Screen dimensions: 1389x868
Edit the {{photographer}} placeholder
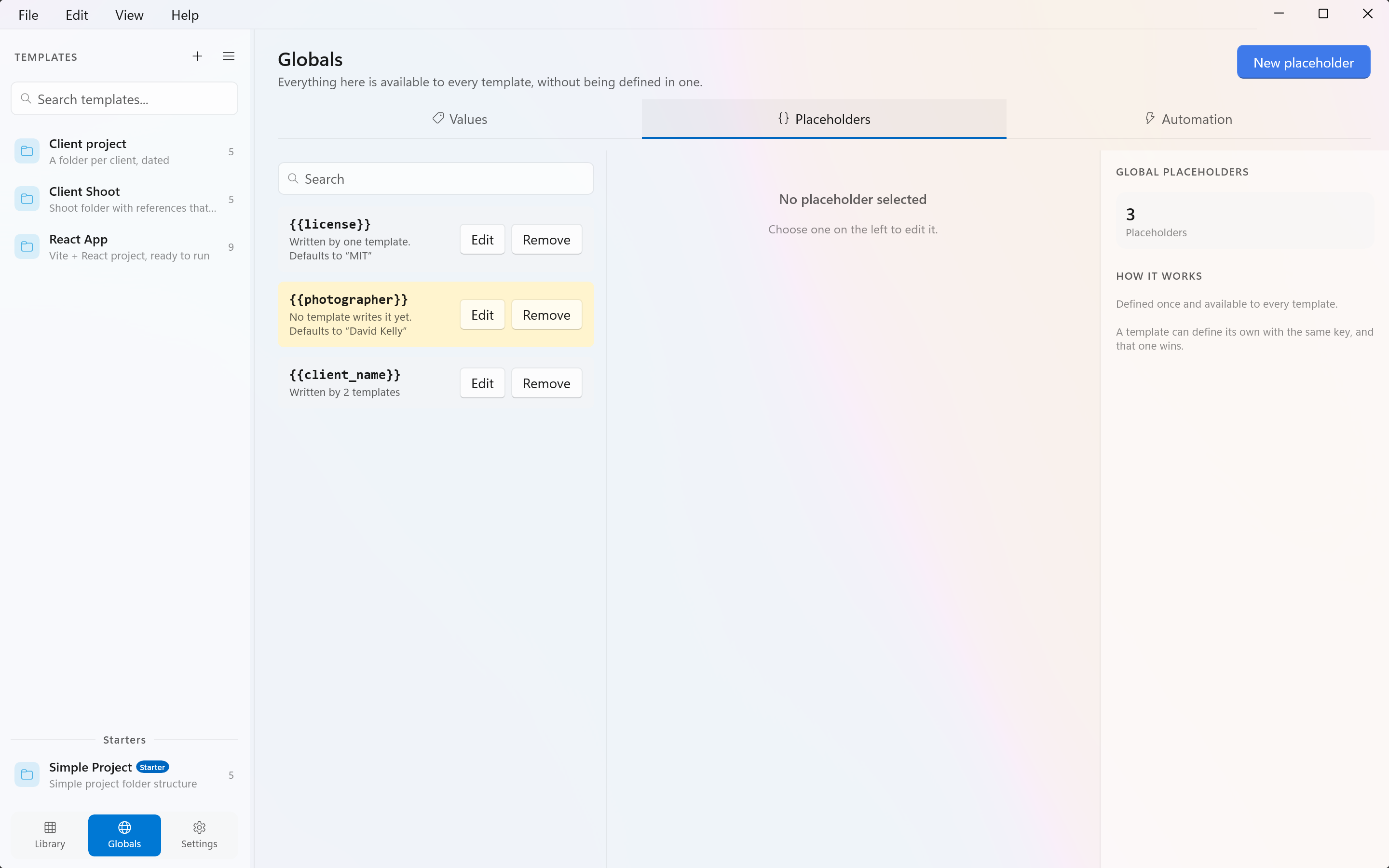(482, 314)
